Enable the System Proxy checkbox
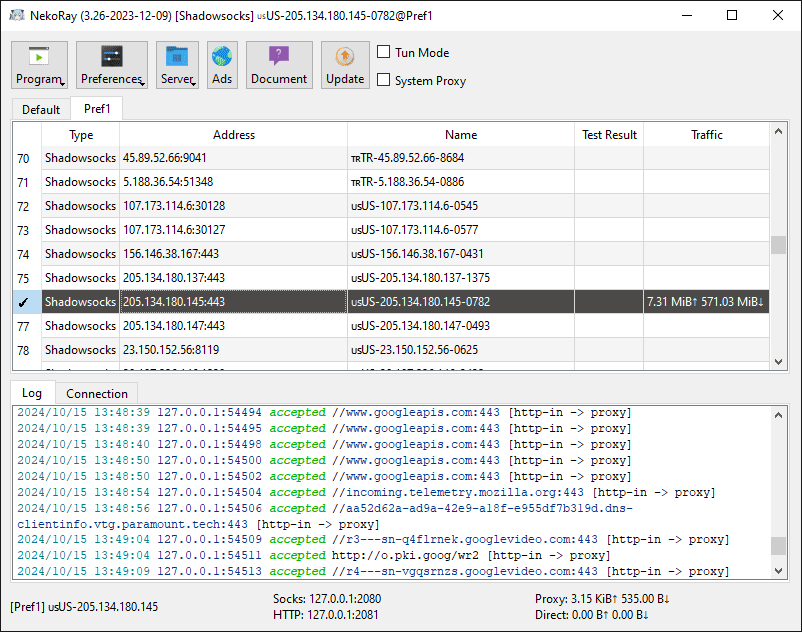This screenshot has height=632, width=802. pos(384,80)
